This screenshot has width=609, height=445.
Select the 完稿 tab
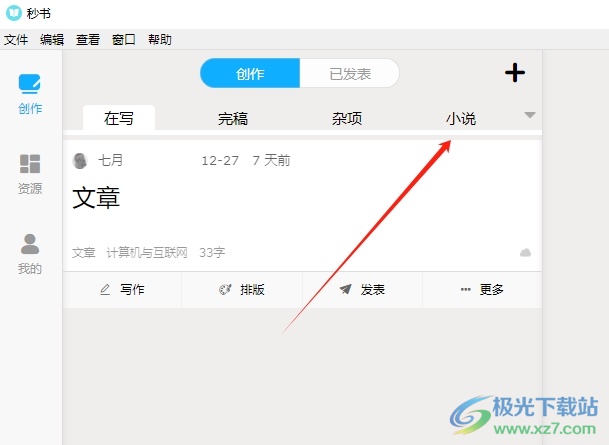[233, 119]
